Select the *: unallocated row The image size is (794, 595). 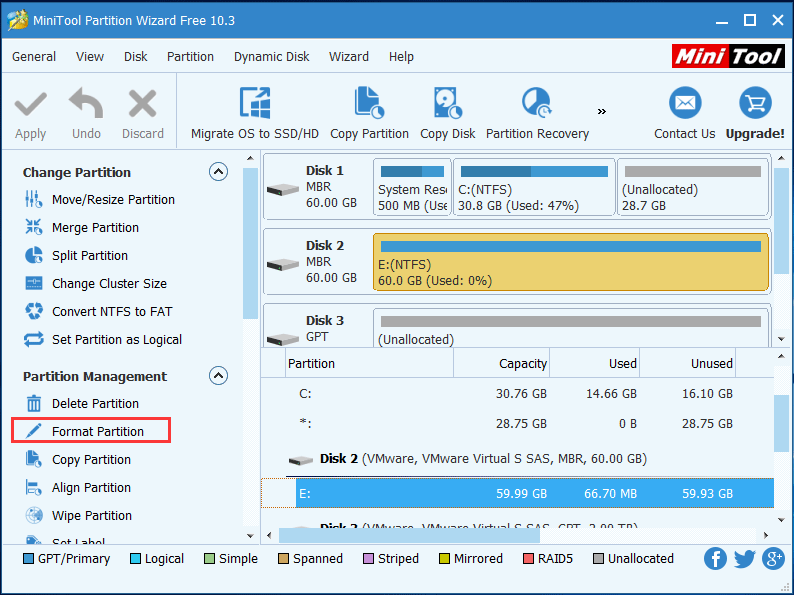(518, 423)
